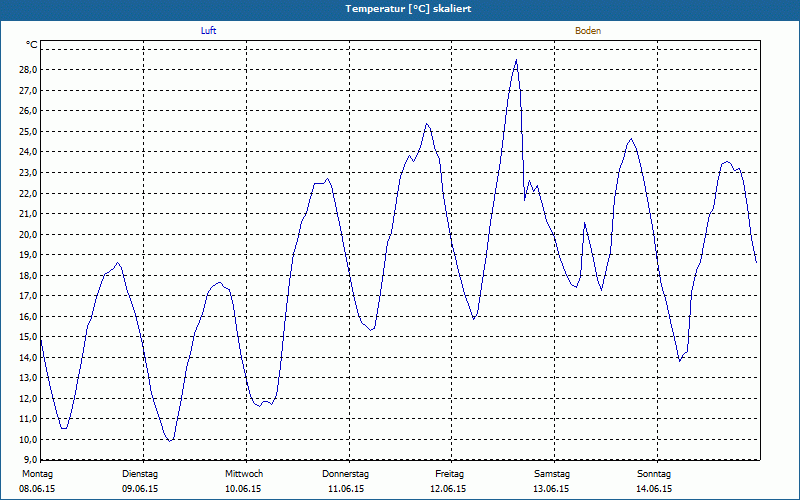Click the °C unit label on axis
The width and height of the screenshot is (800, 500).
(32, 45)
